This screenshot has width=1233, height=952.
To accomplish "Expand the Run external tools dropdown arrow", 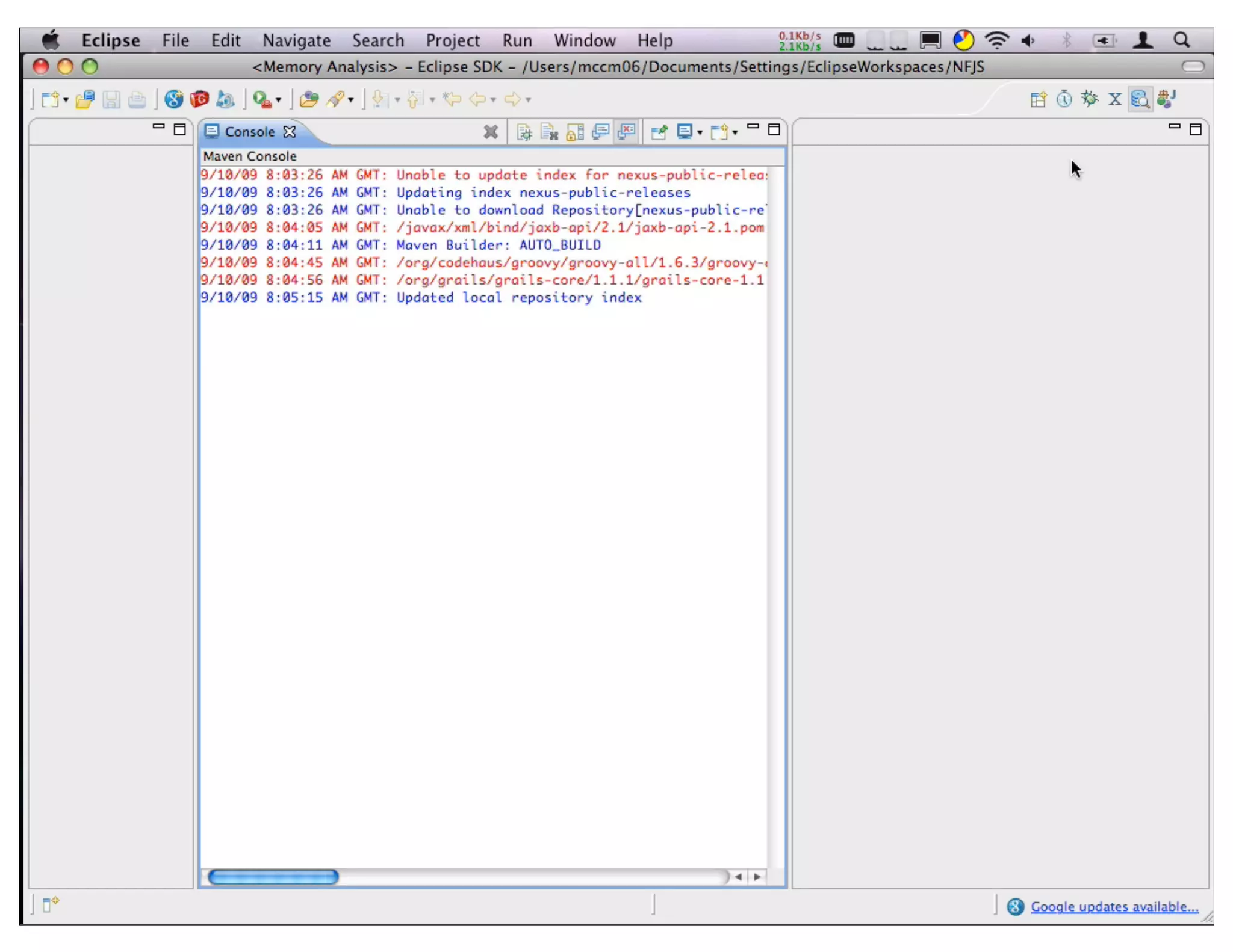I will click(x=278, y=100).
